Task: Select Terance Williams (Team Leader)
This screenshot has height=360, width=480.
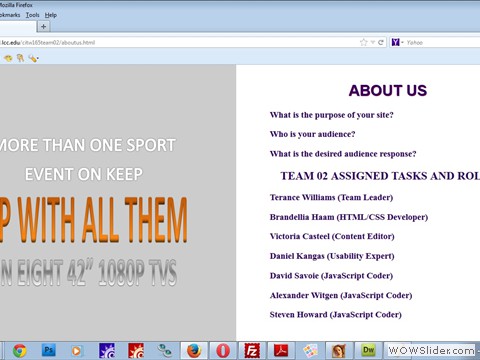Action: click(331, 198)
